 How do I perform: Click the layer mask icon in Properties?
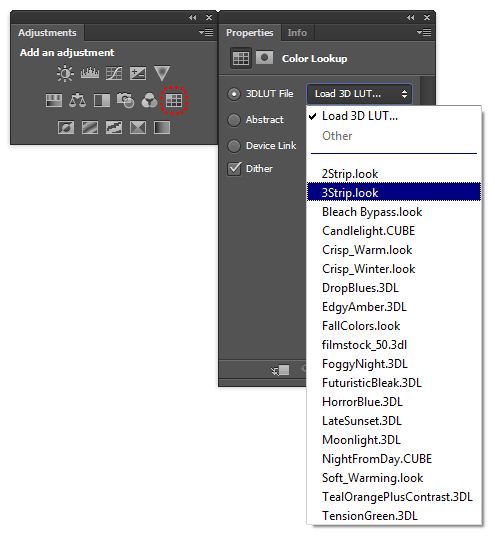[x=264, y=58]
